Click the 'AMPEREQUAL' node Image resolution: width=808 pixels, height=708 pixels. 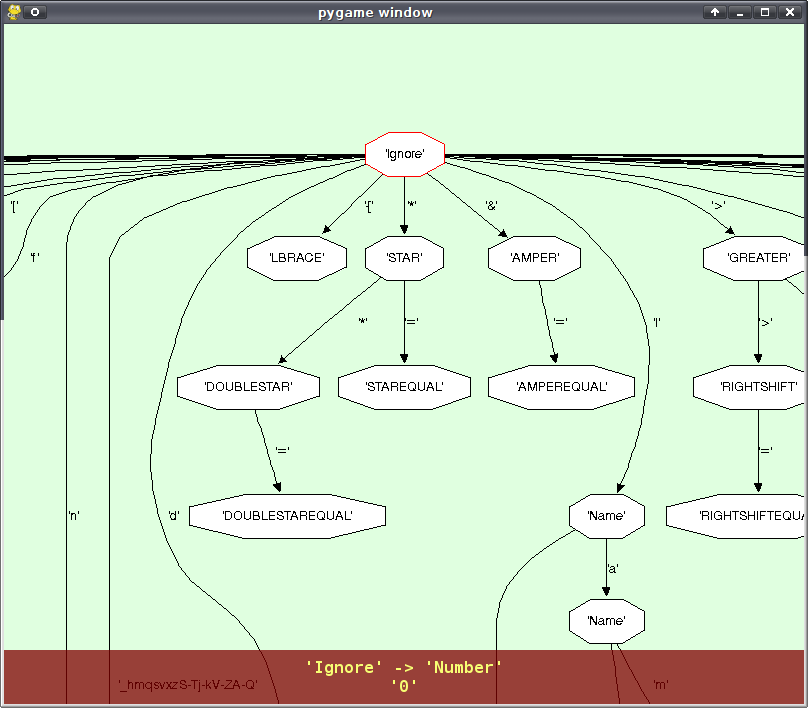click(562, 387)
